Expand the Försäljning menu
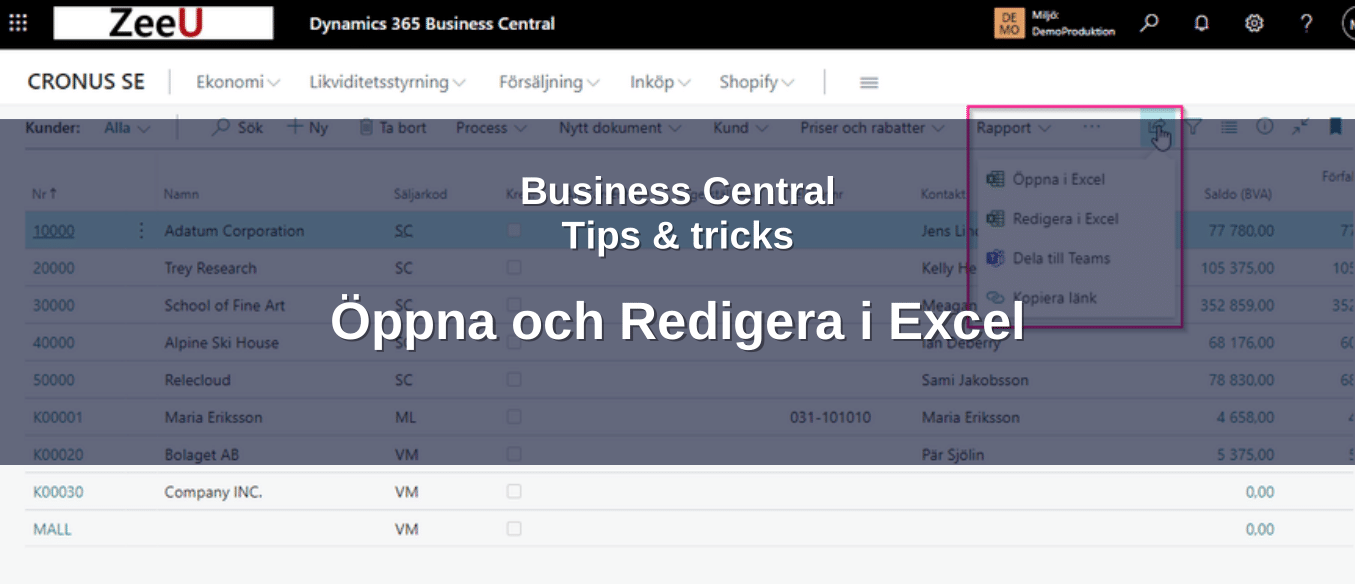1355x584 pixels. pyautogui.click(x=549, y=82)
